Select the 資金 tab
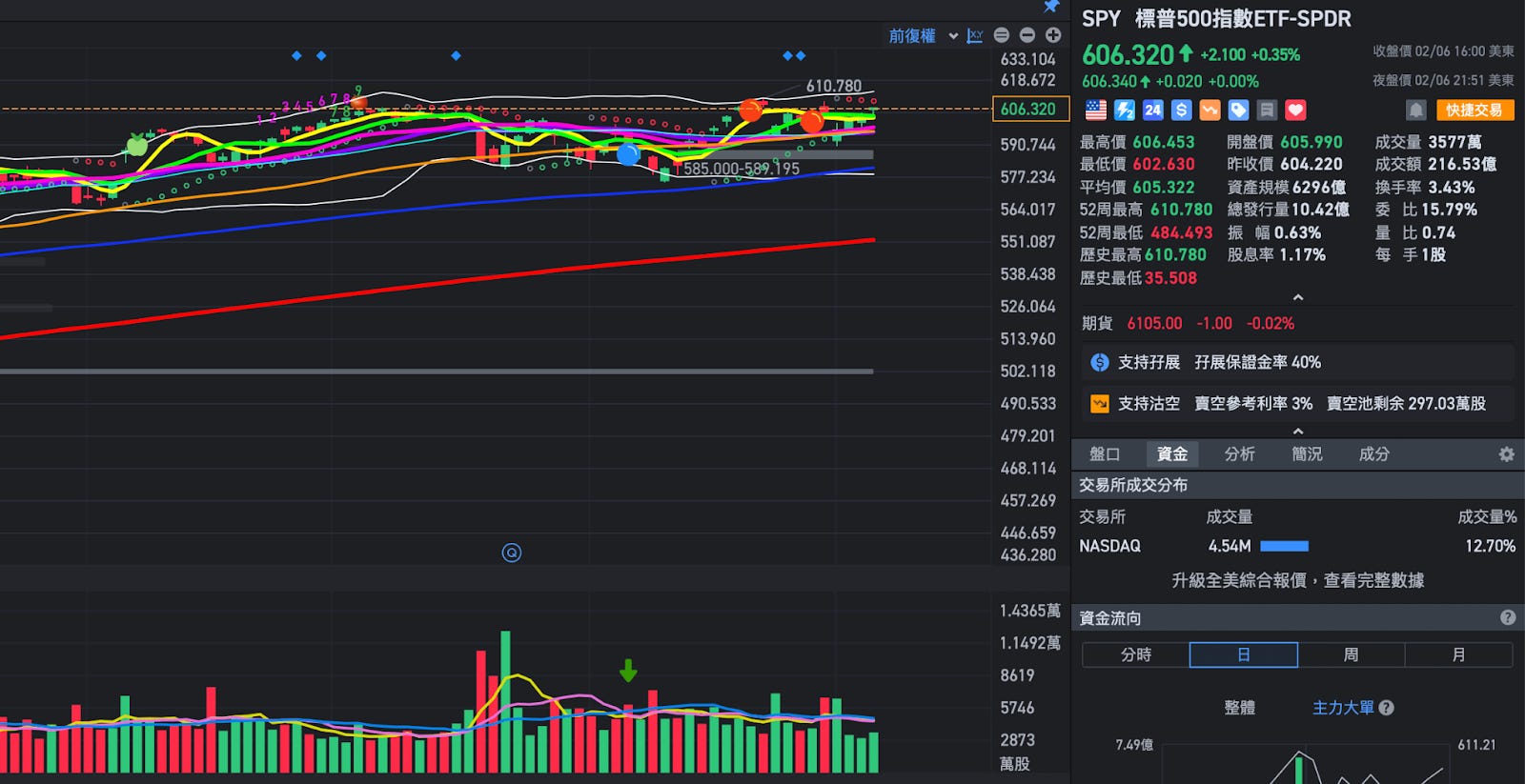The width and height of the screenshot is (1525, 784). pyautogui.click(x=1172, y=454)
